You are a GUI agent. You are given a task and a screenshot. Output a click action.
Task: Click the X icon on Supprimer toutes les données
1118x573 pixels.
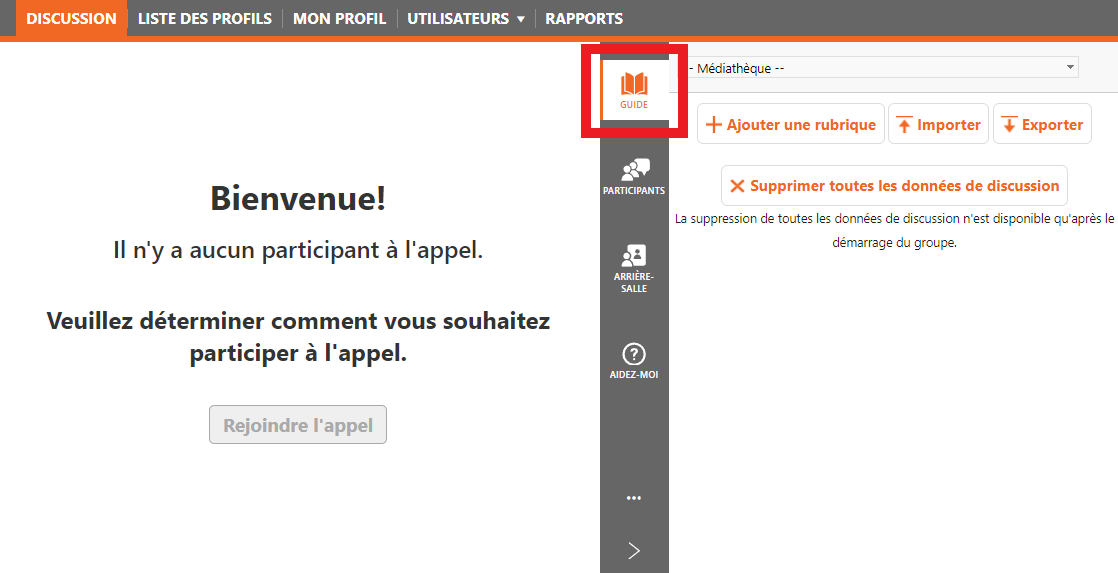tap(737, 186)
